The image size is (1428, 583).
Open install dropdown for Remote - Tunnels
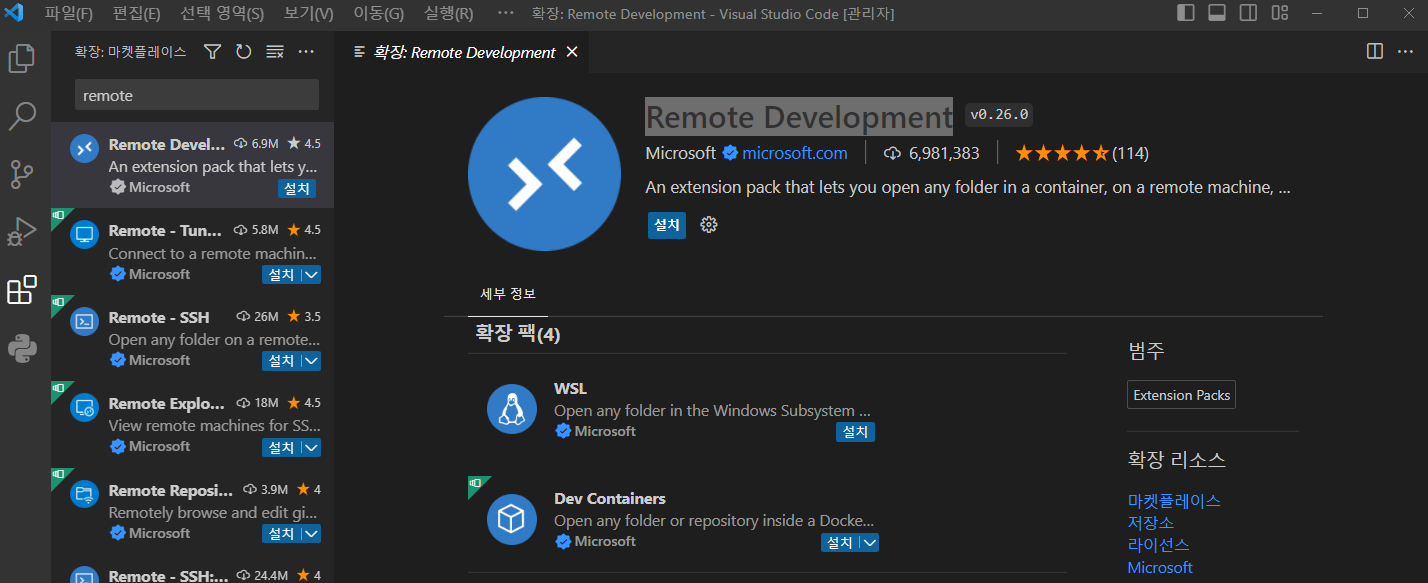click(311, 274)
